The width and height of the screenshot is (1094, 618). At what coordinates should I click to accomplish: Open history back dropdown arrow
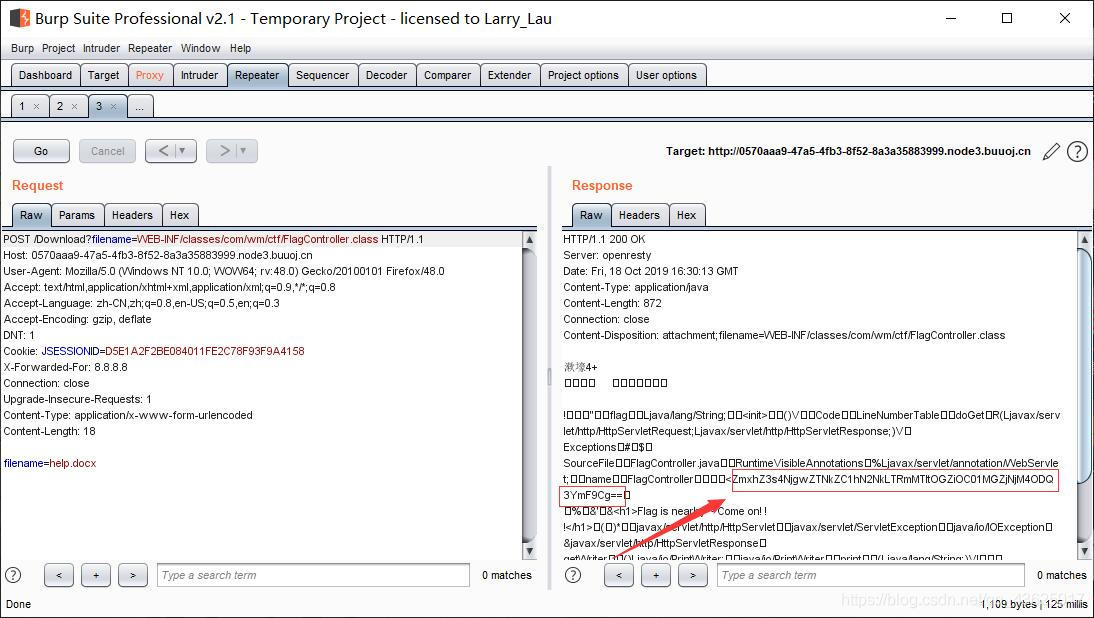181,151
